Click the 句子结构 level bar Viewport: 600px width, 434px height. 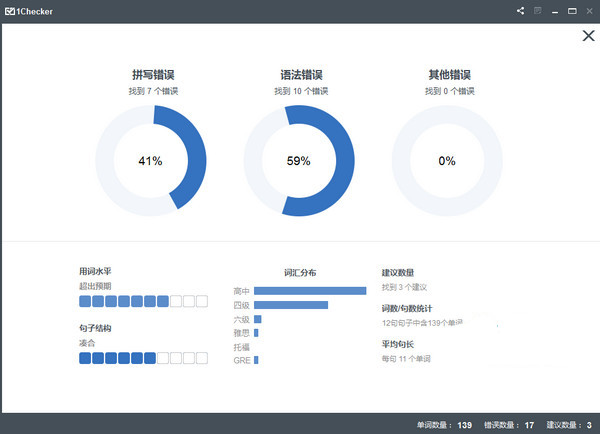click(x=143, y=358)
